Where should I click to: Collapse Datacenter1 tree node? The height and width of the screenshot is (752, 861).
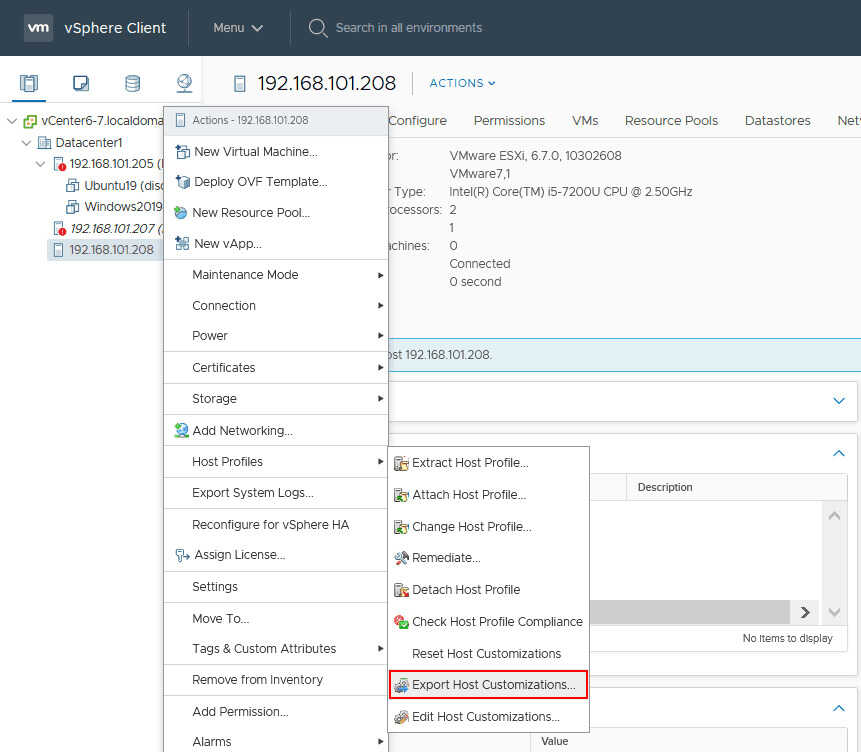pos(26,143)
